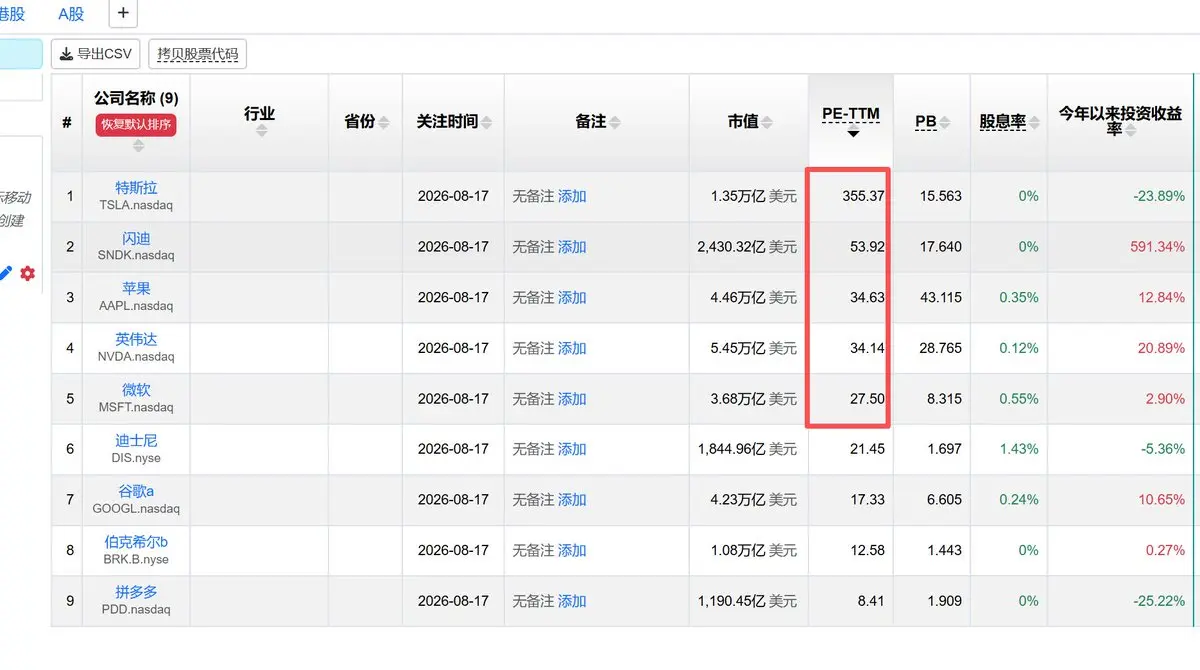This screenshot has height=670, width=1200.
Task: Click PE-TTM value 53.92
Action: [x=867, y=247]
